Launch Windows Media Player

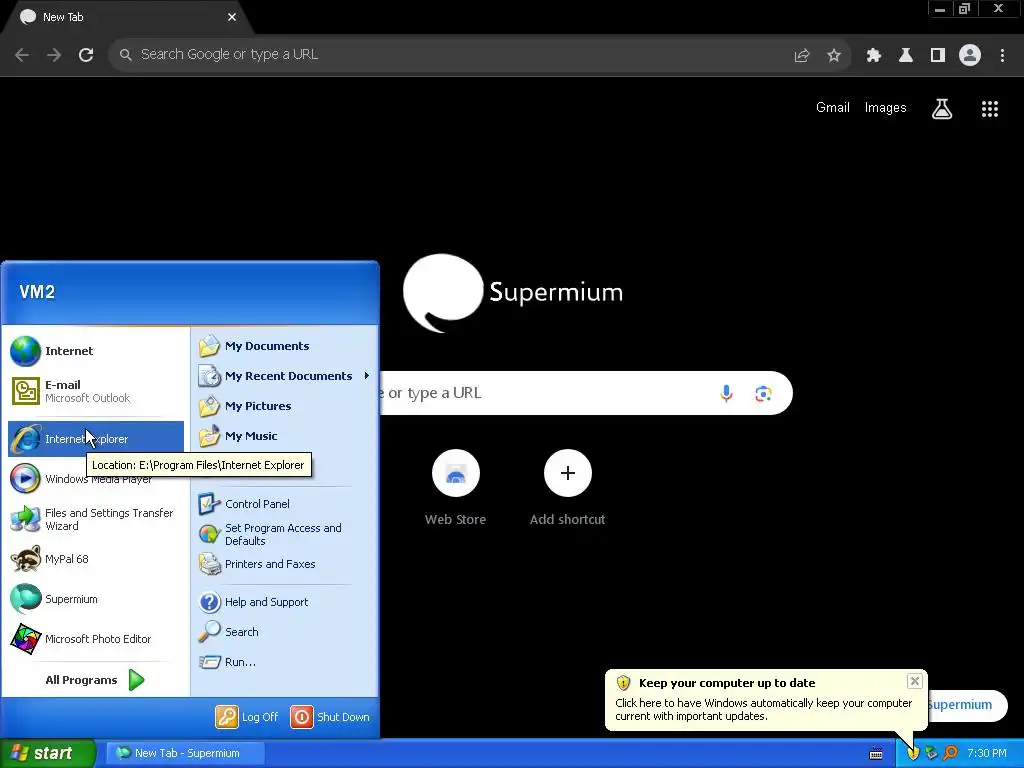tap(95, 479)
